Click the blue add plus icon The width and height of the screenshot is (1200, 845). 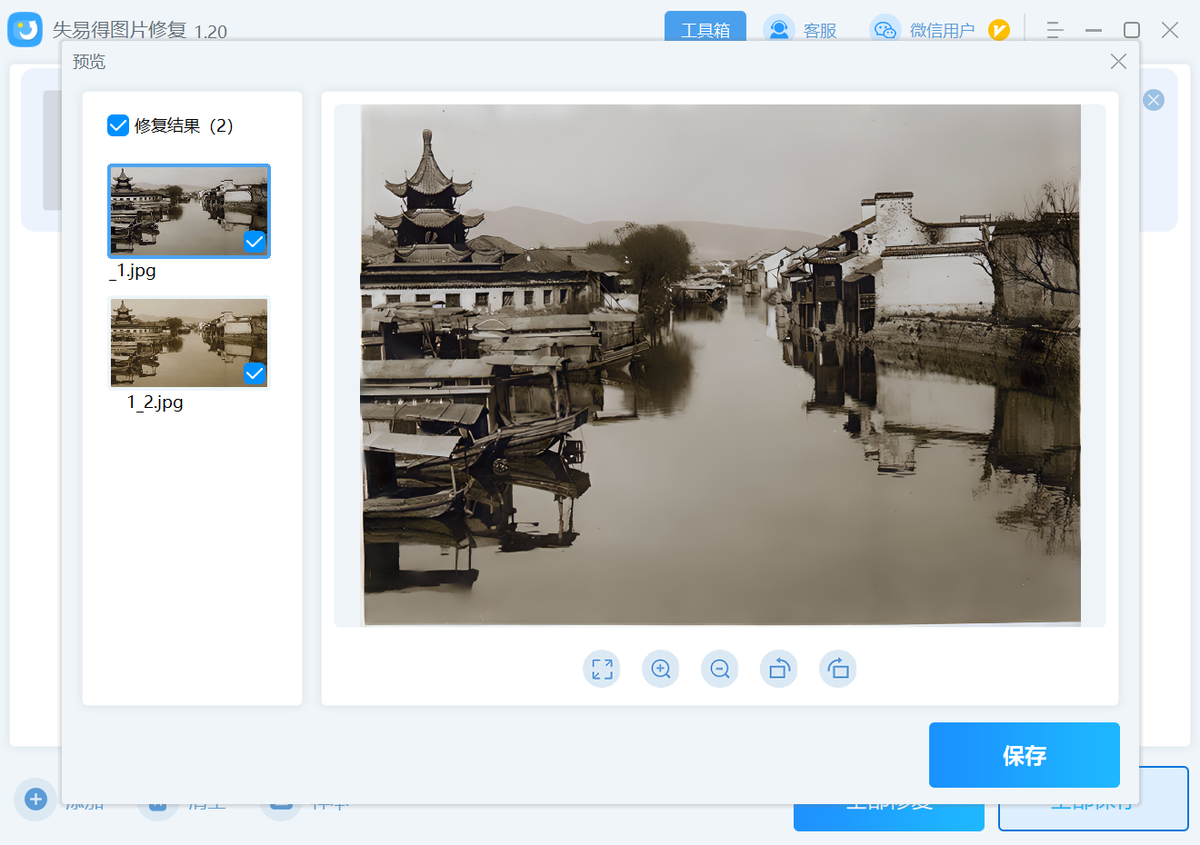[x=36, y=799]
